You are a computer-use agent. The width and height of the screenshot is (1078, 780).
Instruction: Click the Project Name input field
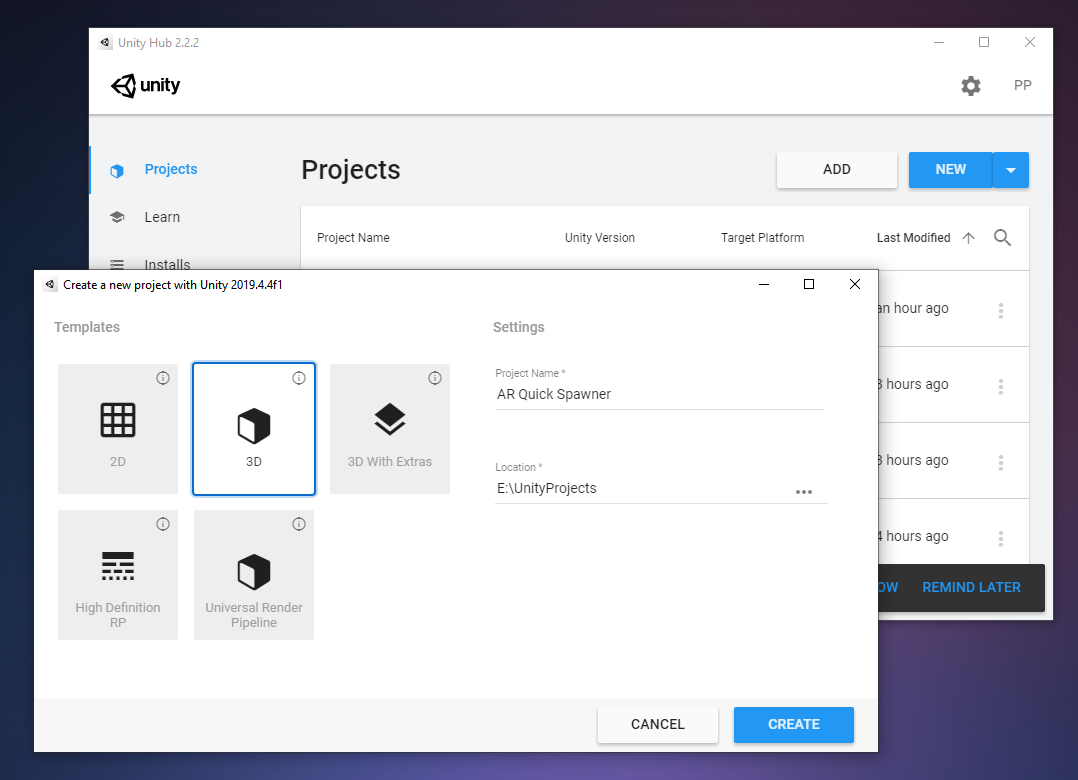tap(659, 394)
